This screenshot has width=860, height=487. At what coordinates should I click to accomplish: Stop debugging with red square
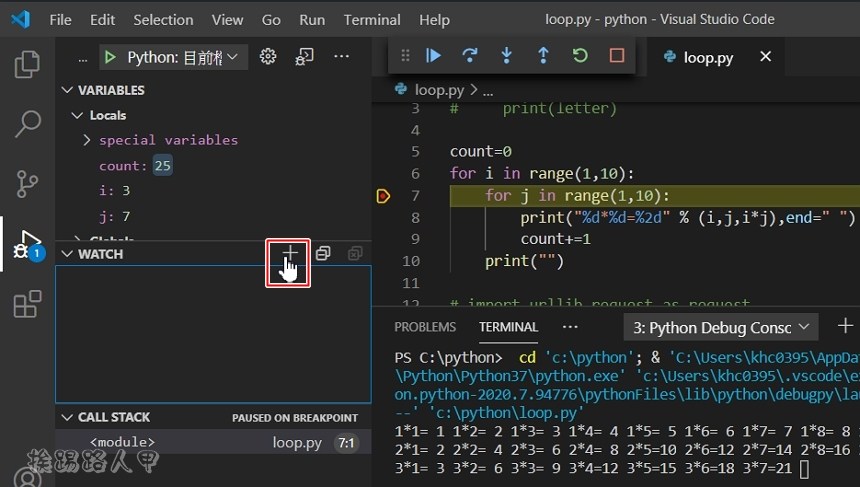pos(617,56)
